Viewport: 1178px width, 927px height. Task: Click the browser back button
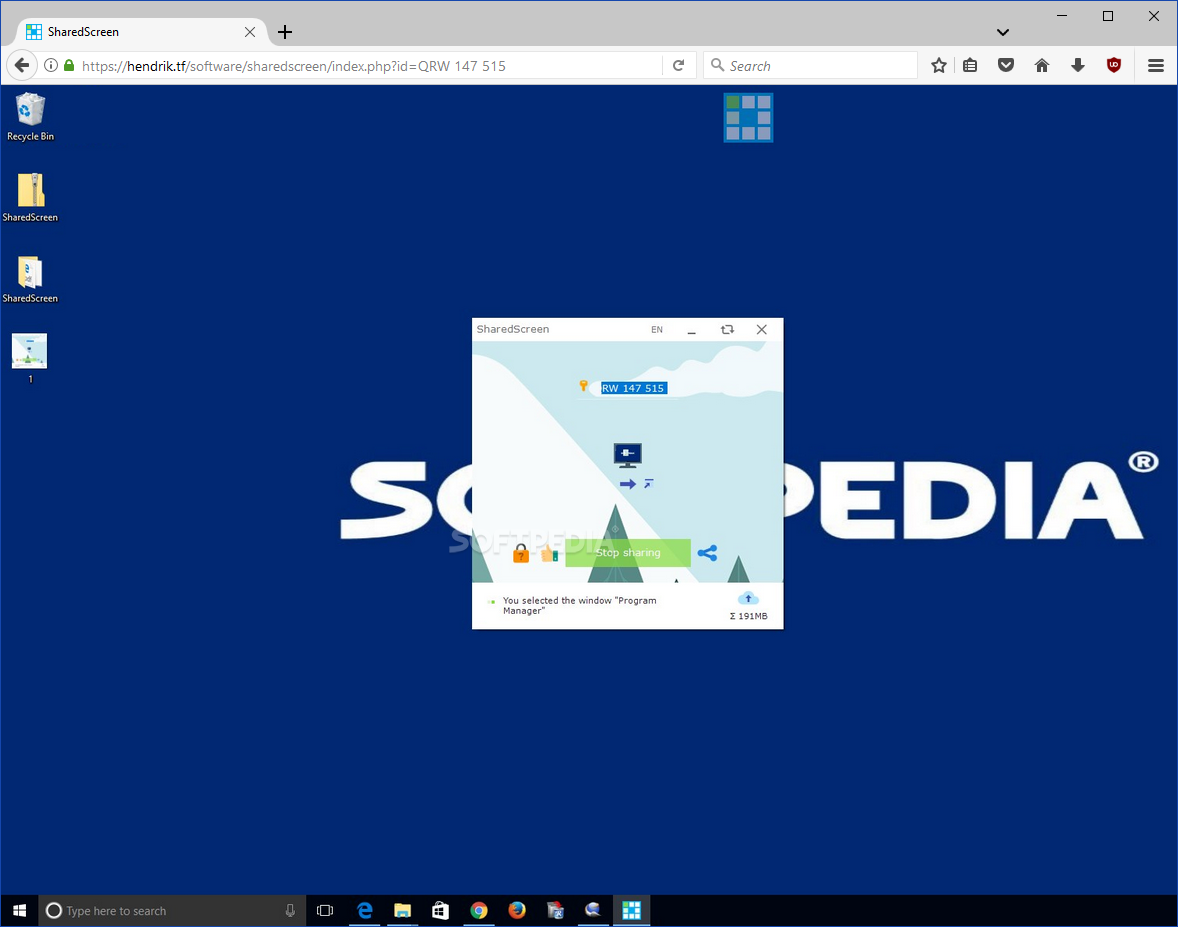22,65
